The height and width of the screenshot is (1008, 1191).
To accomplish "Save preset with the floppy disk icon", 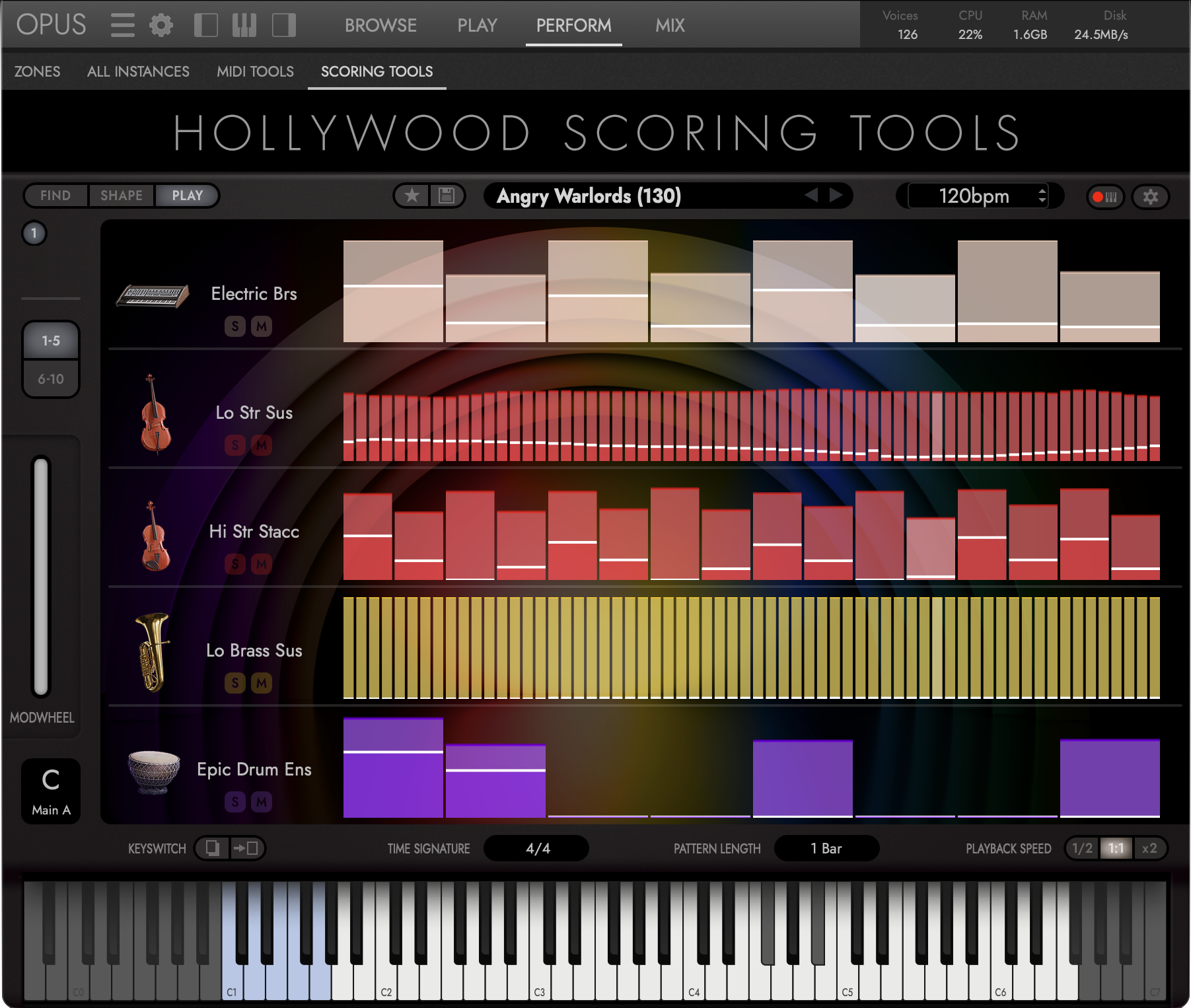I will (447, 196).
